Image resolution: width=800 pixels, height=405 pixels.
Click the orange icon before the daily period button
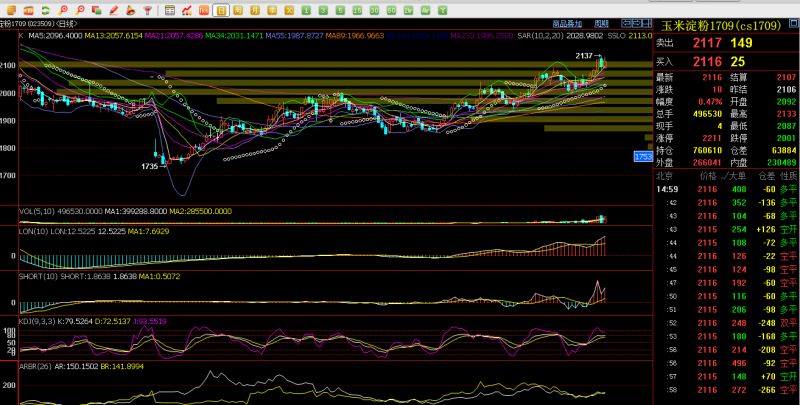coord(204,10)
